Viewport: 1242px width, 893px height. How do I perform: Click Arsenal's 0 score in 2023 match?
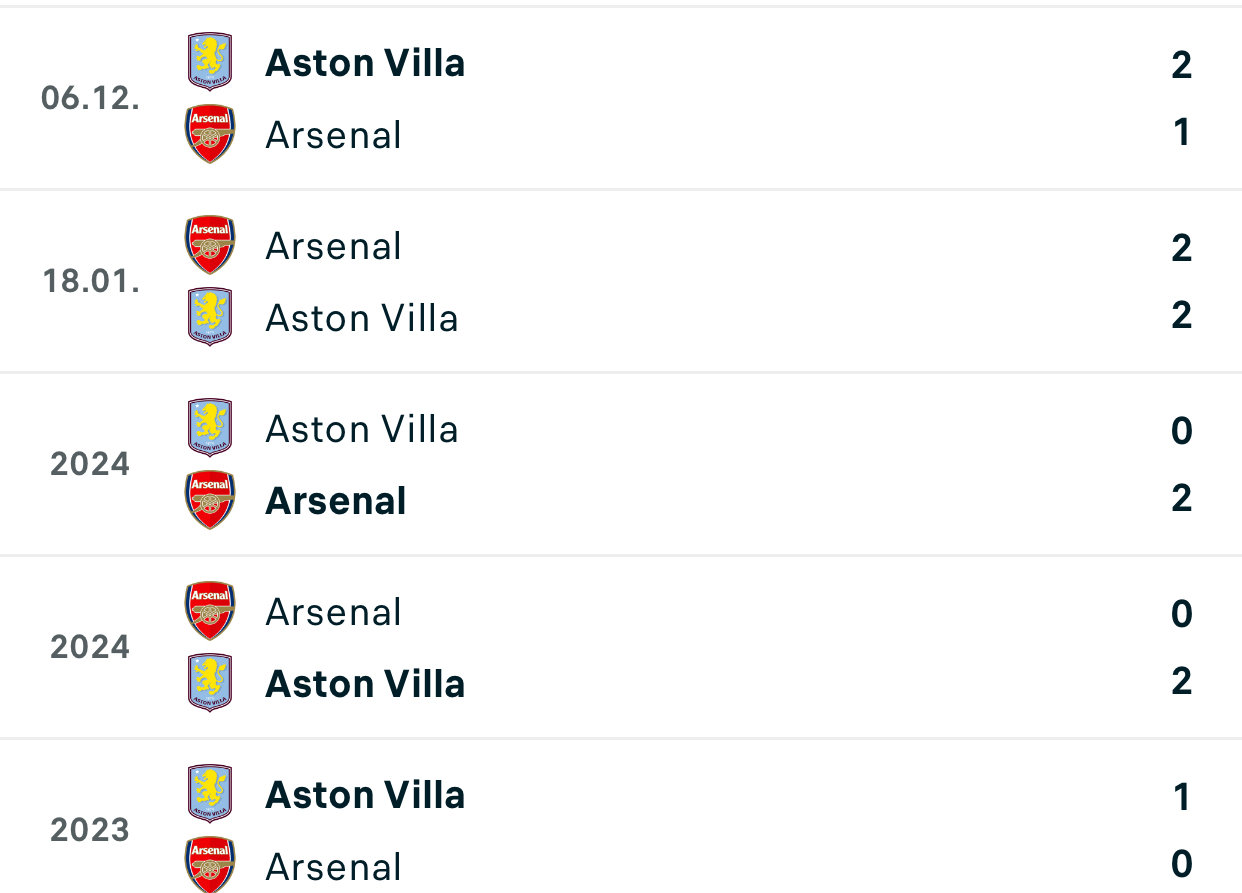1181,863
